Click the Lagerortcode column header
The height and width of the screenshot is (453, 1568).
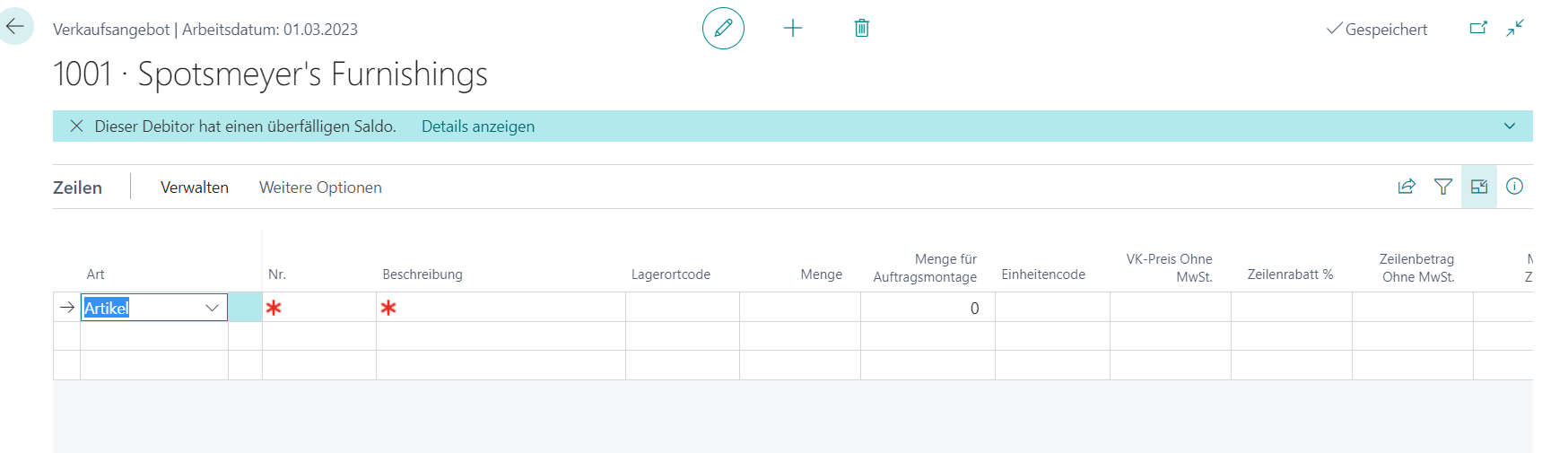(671, 274)
